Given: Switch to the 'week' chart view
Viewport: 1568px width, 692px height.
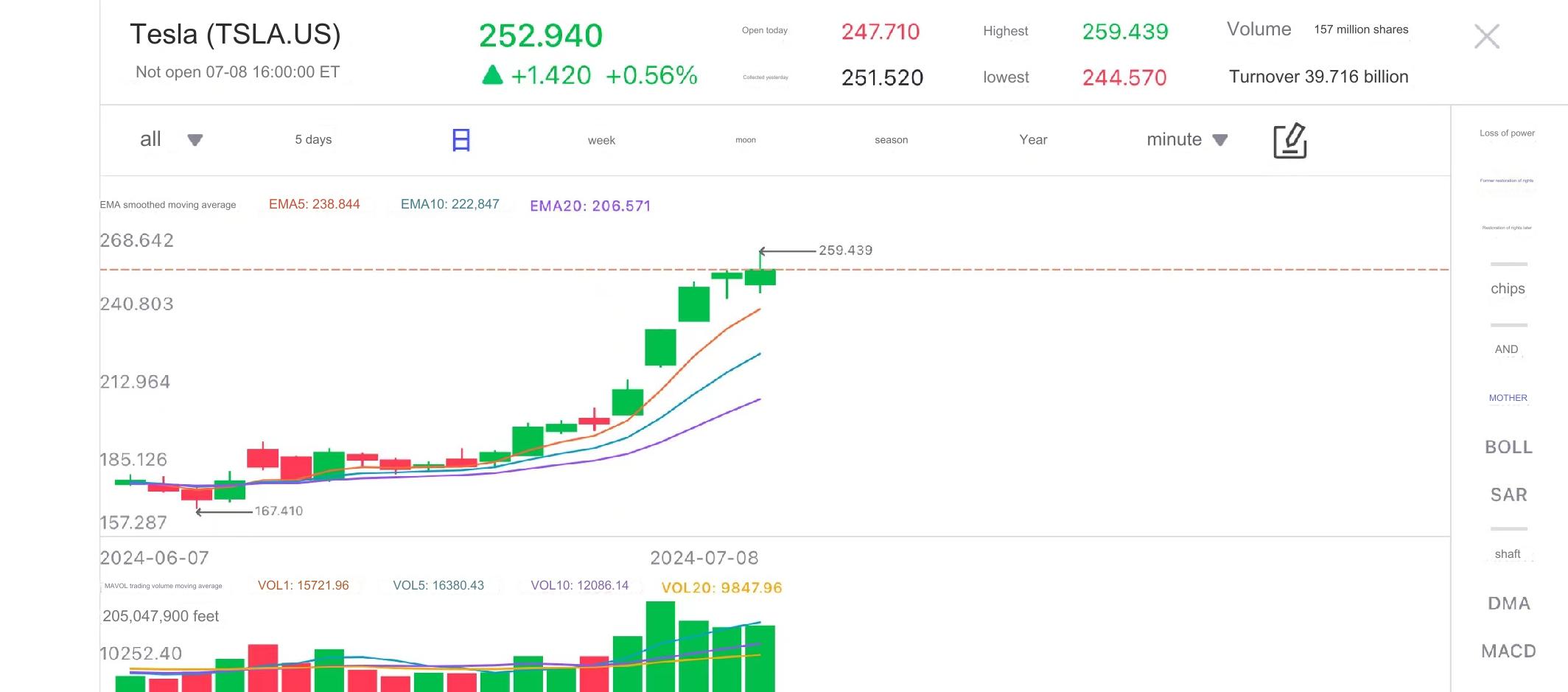Looking at the screenshot, I should coord(601,140).
